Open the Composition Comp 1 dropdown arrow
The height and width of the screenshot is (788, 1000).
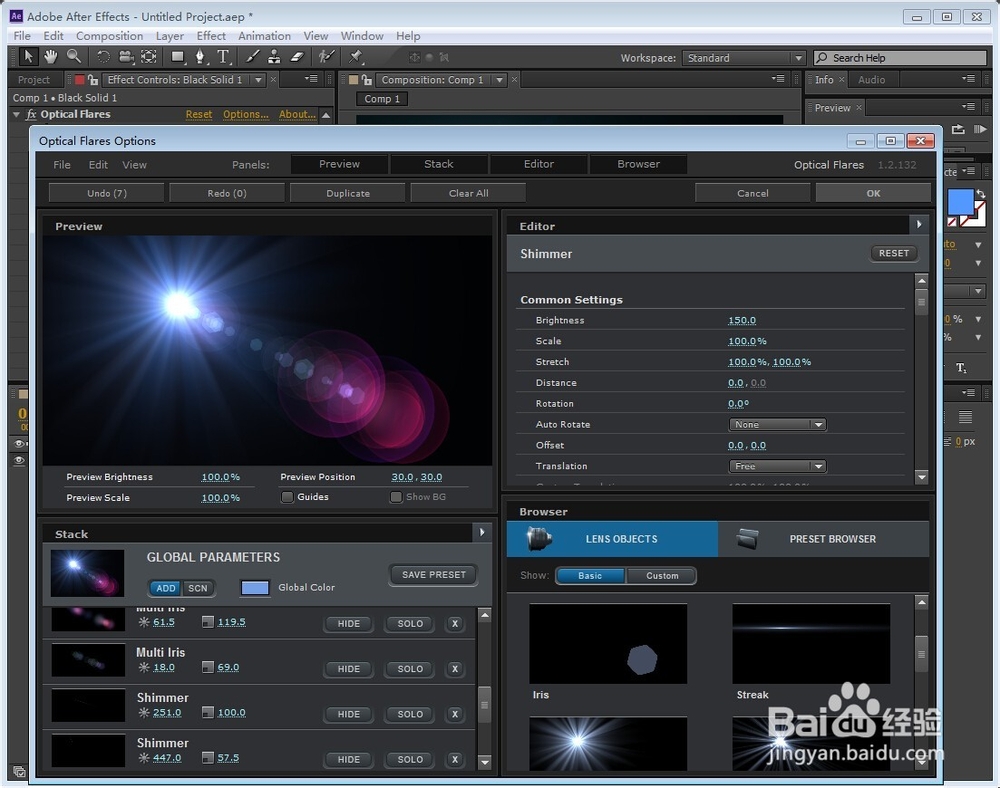coord(499,80)
